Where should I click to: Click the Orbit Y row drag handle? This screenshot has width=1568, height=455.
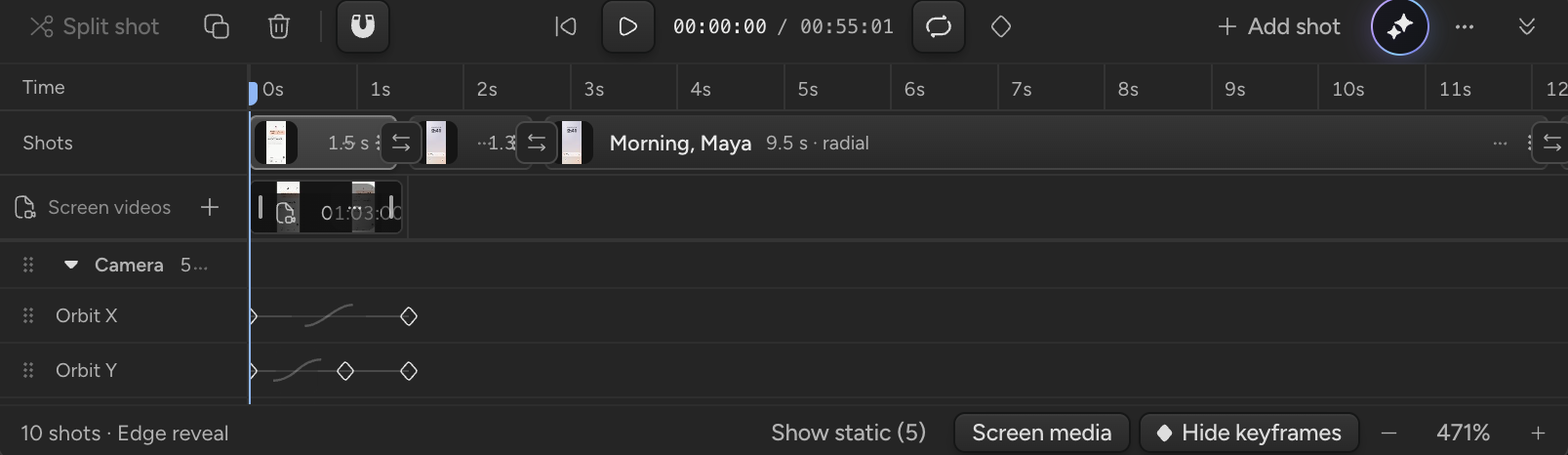click(28, 370)
